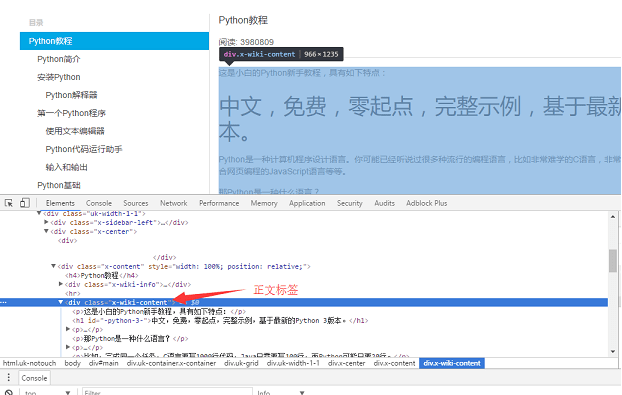This screenshot has height=395, width=622.
Task: Select div.uk-container.x-container breadcrumb
Action: [171, 363]
